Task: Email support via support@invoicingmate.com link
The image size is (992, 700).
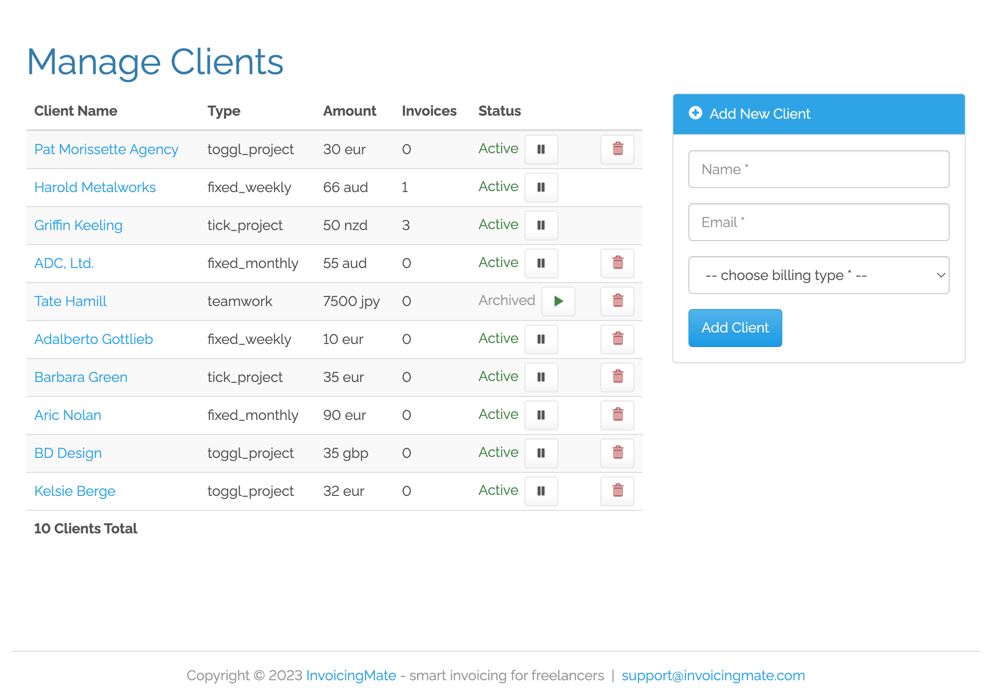Action: point(713,675)
